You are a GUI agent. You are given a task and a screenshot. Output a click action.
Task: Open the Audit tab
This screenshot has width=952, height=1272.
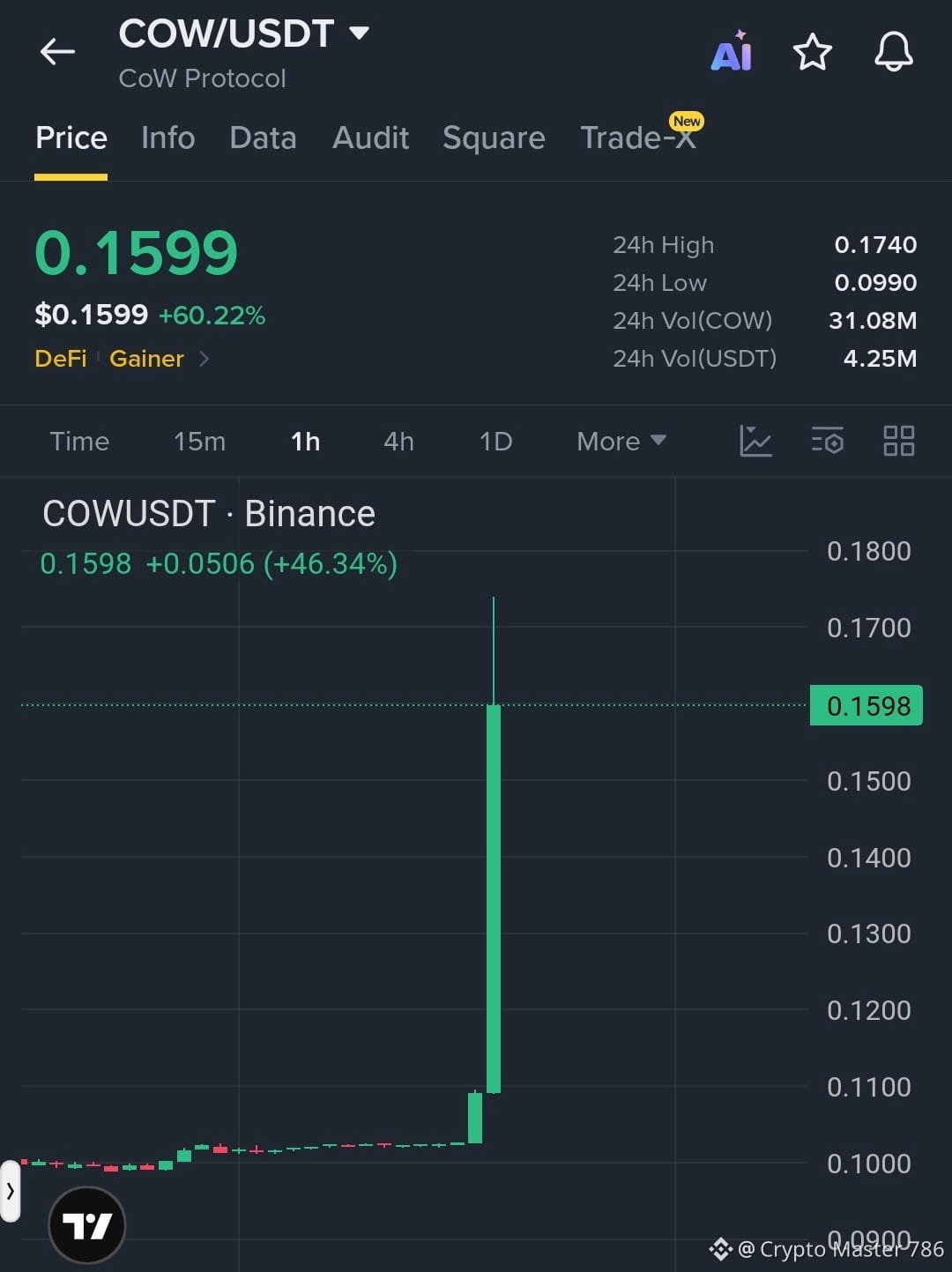pyautogui.click(x=370, y=138)
